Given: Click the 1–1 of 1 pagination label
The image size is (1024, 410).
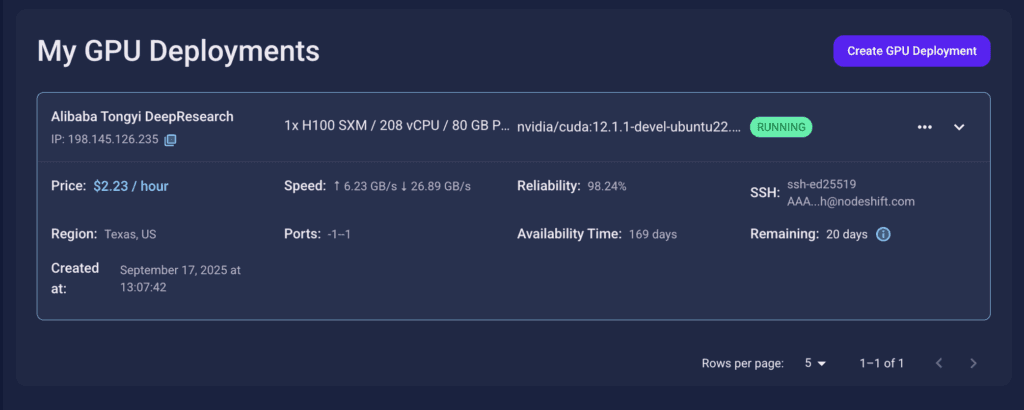Looking at the screenshot, I should (882, 363).
